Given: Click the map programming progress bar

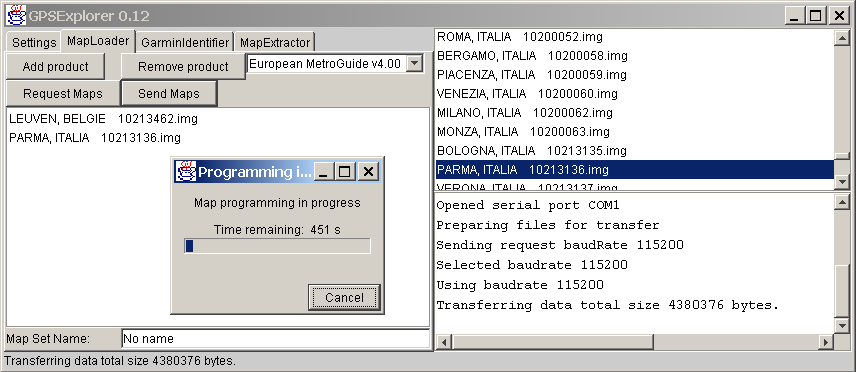Looking at the screenshot, I should [277, 246].
